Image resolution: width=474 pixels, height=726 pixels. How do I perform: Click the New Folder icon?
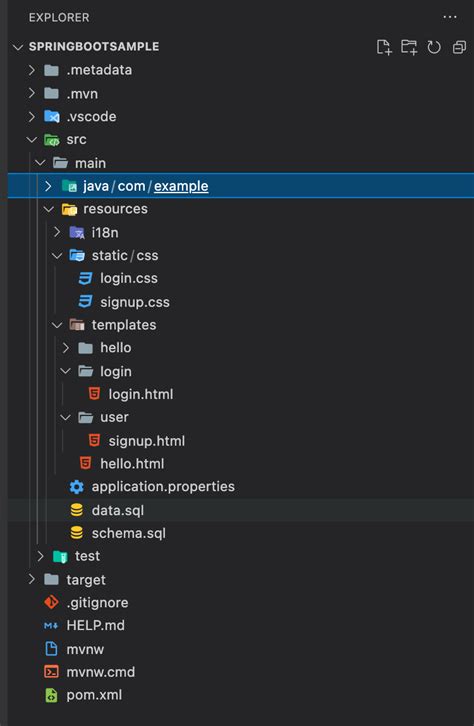pyautogui.click(x=409, y=47)
